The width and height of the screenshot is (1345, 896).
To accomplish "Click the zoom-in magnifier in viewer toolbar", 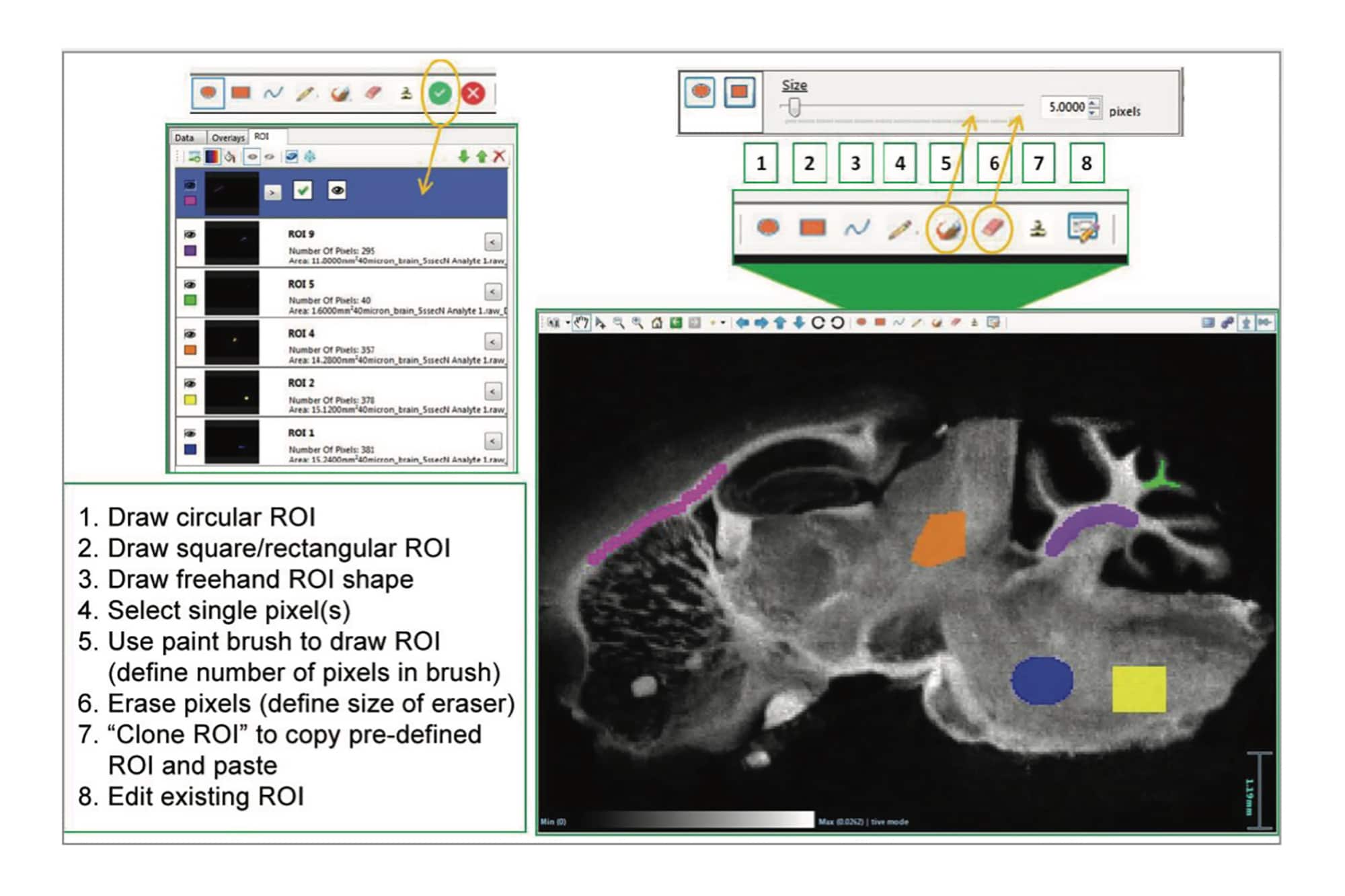I will (x=619, y=323).
